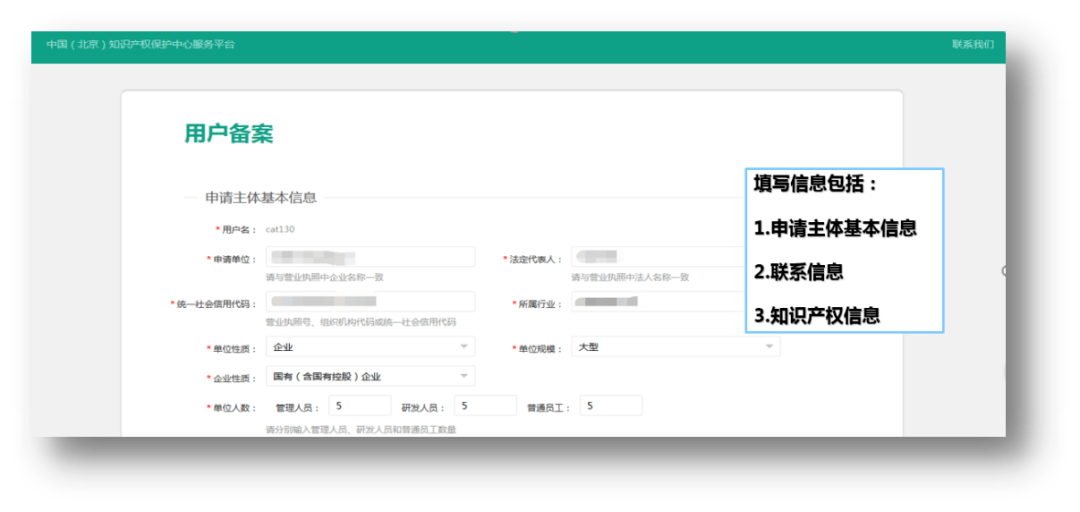Click the 普通员工 count input
1080x512 pixels.
(610, 406)
